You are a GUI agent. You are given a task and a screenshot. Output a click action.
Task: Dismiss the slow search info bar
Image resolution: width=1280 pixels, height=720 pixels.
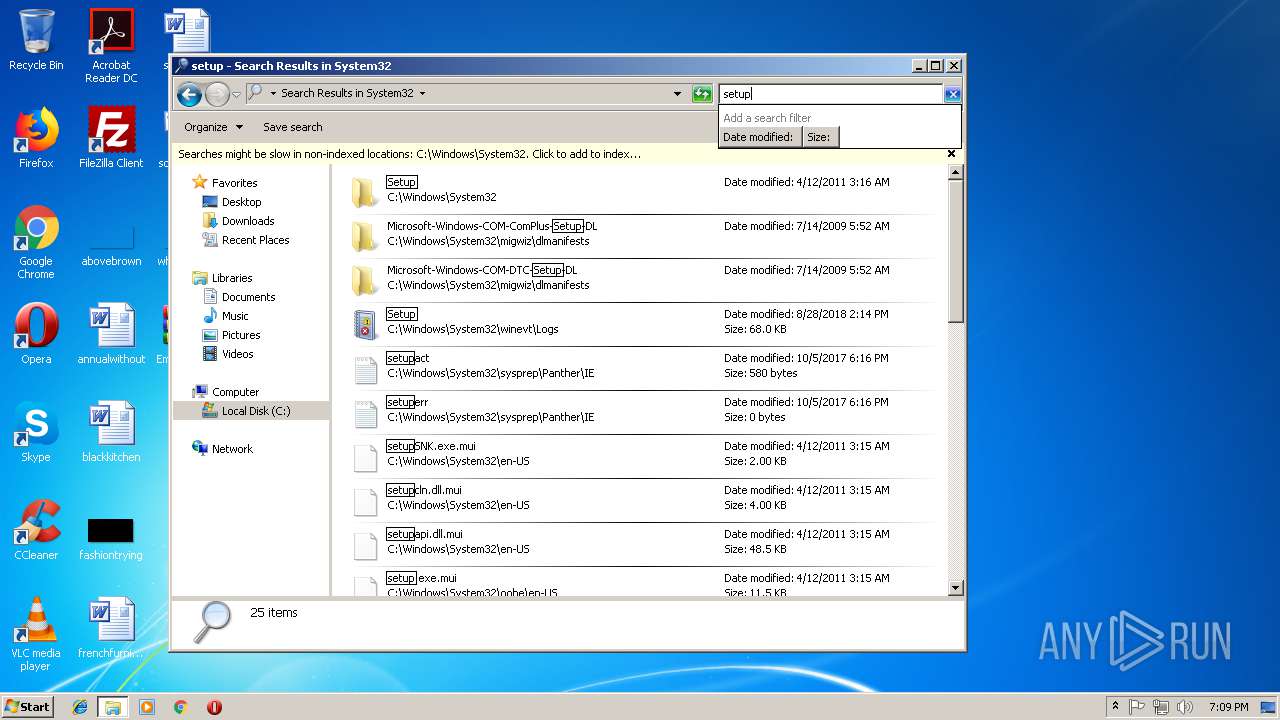[x=951, y=154]
